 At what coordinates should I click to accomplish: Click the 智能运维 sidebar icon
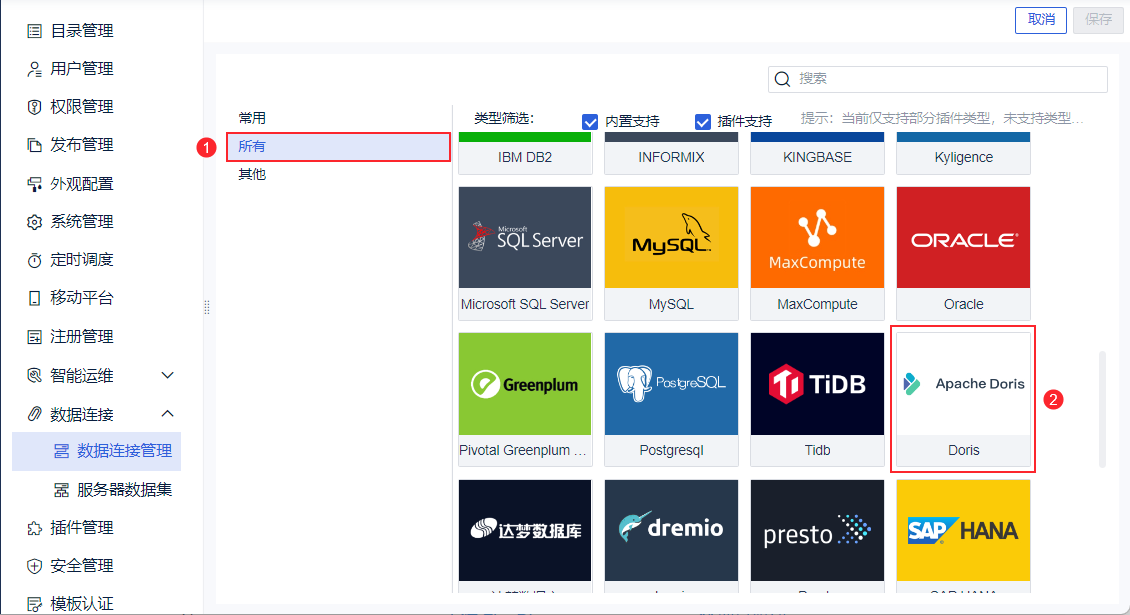coord(34,376)
